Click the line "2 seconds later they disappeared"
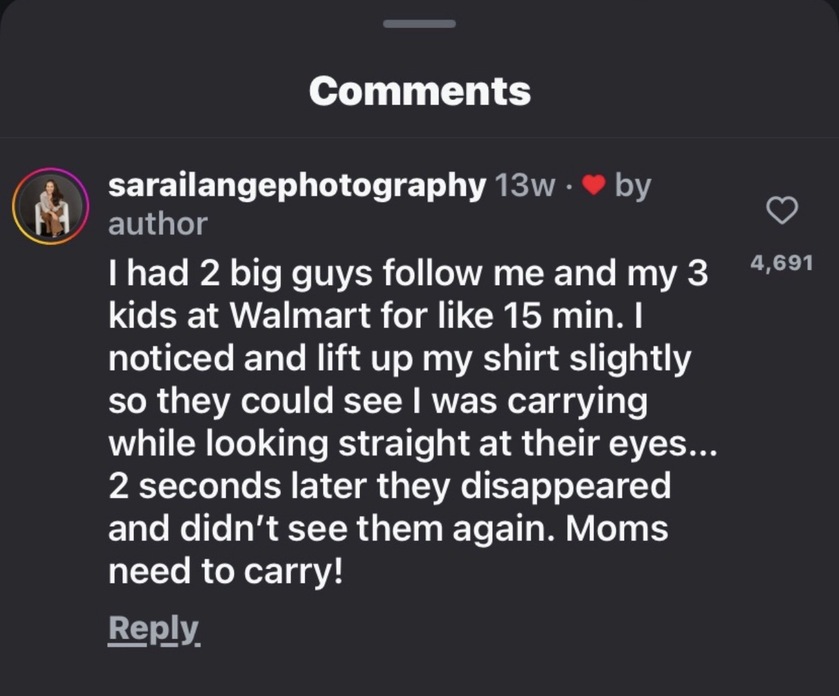The width and height of the screenshot is (839, 696). (389, 487)
